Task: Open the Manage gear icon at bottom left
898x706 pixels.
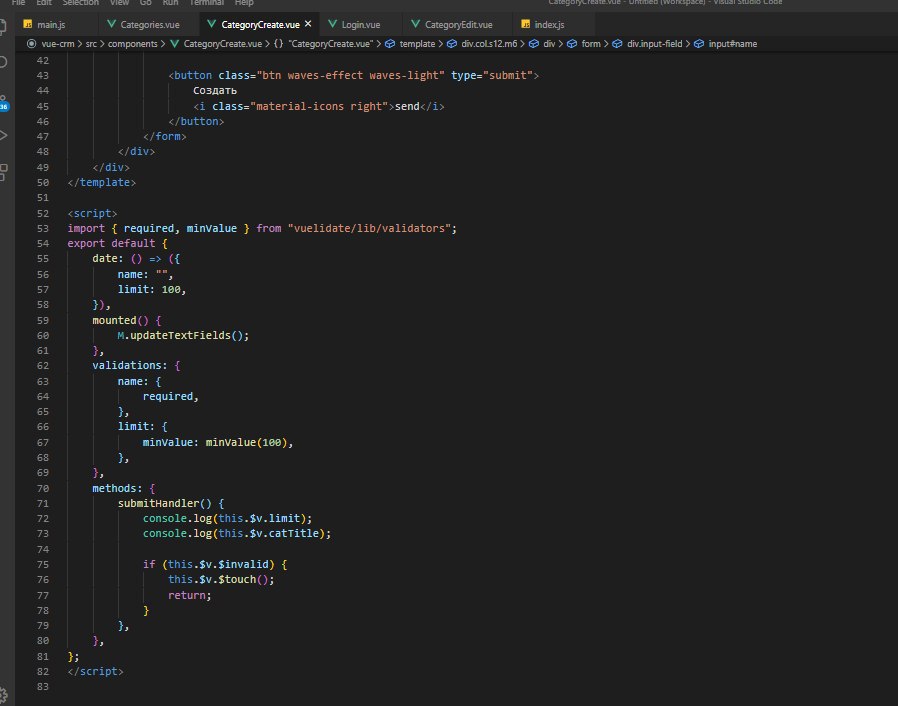Action: tap(3, 695)
